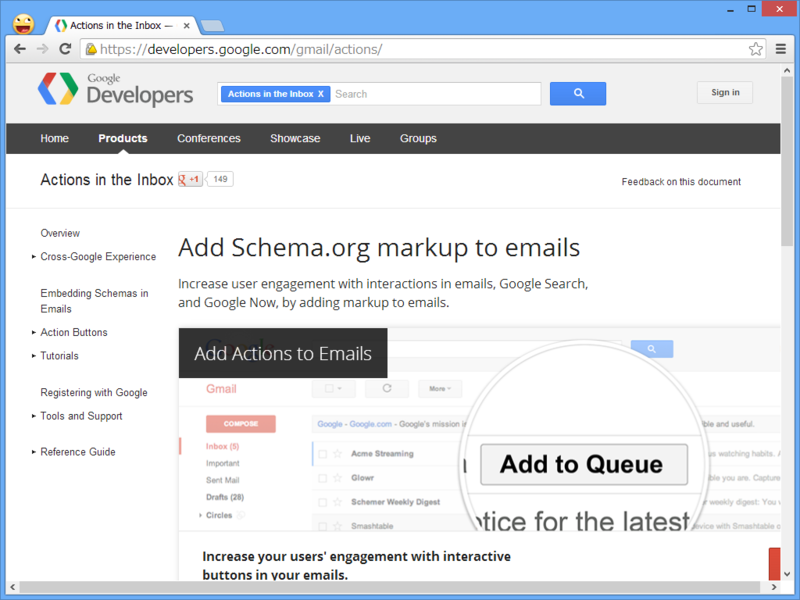Click the blue search magnifier button
Image resolution: width=800 pixels, height=600 pixels.
tap(578, 93)
